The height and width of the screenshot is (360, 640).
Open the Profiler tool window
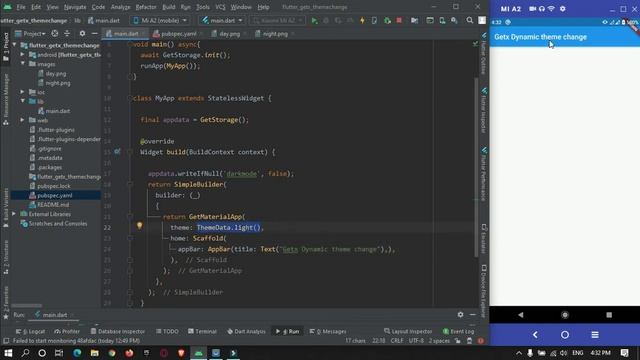click(x=67, y=331)
